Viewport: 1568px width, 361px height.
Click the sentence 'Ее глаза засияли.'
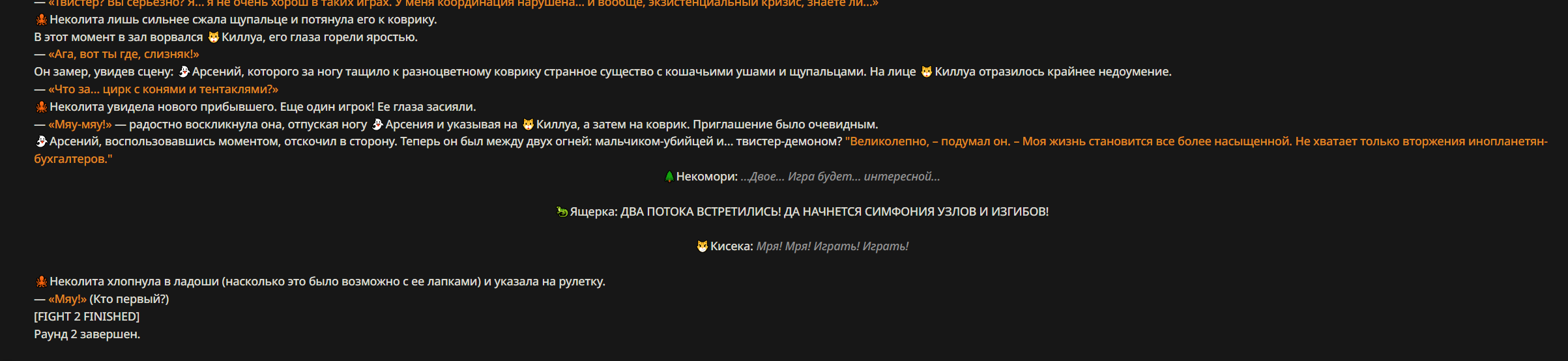[427, 107]
